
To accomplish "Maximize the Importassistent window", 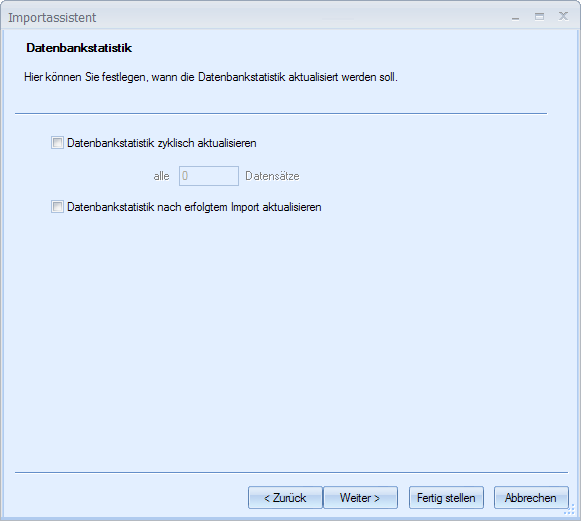I will [540, 16].
